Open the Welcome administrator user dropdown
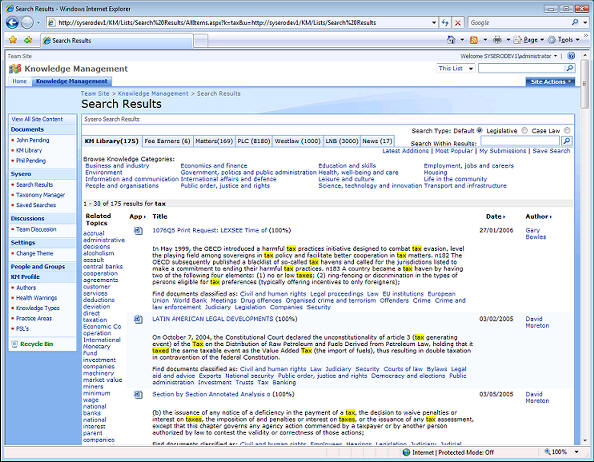594x462 pixels. coord(509,56)
